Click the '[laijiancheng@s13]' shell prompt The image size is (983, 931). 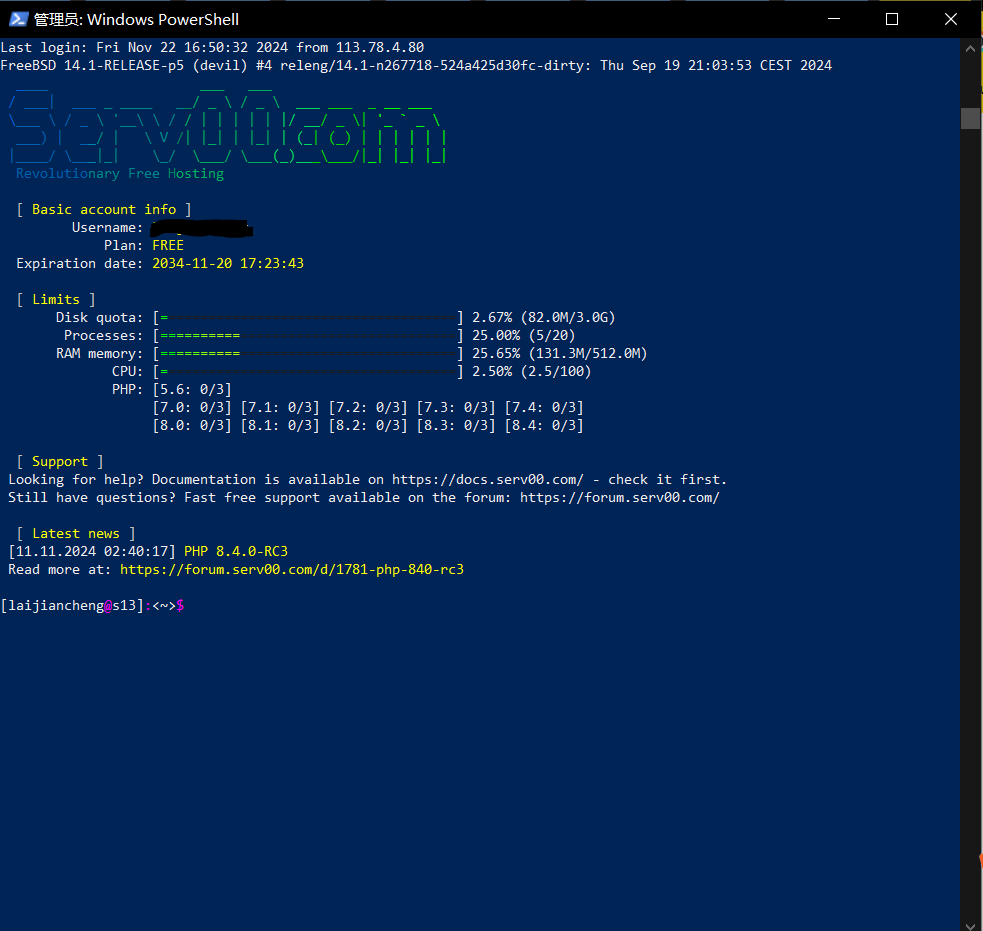73,606
